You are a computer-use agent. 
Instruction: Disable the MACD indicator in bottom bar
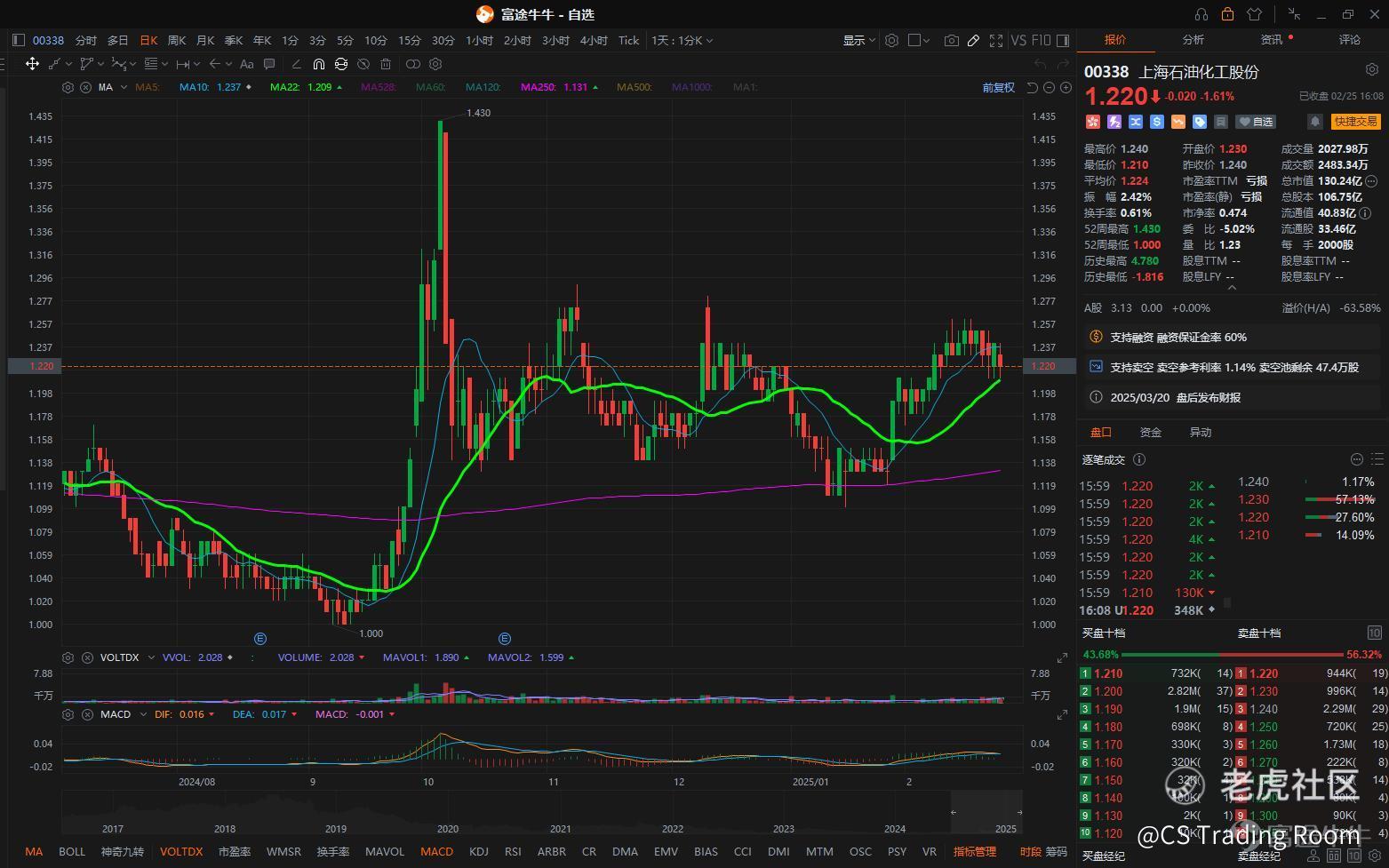click(x=436, y=851)
